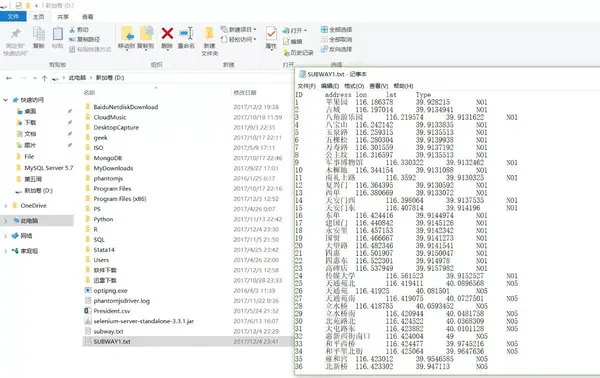This screenshot has width=600, height=378.
Task: Click the Paste clipboard icon
Action: pyautogui.click(x=58, y=34)
